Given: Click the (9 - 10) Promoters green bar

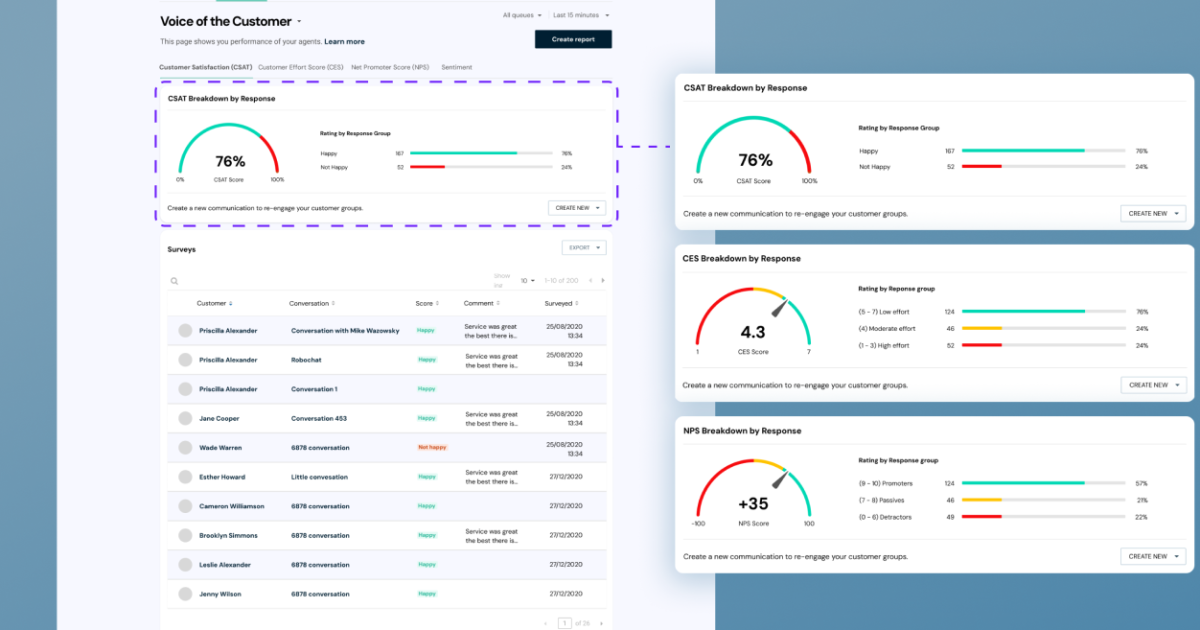Looking at the screenshot, I should pos(1023,483).
